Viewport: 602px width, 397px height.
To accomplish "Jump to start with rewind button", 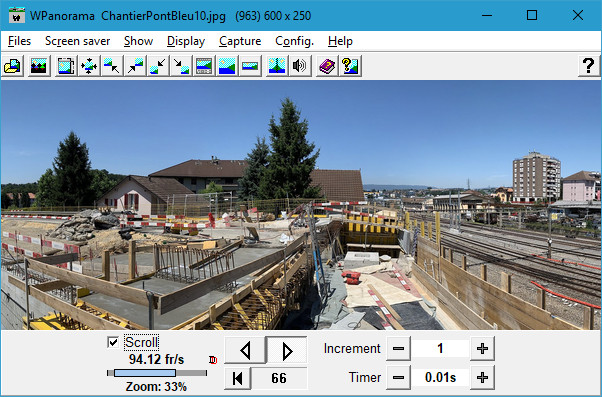I will pos(238,378).
